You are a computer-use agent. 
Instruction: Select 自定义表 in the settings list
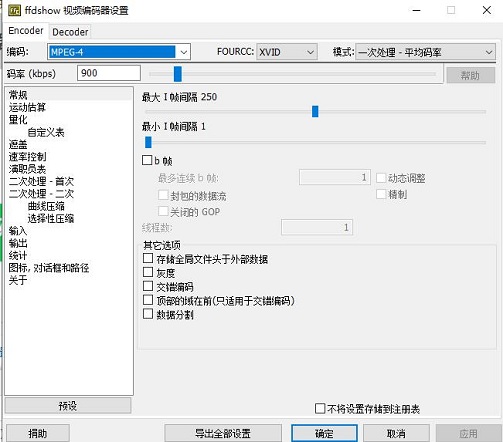tap(46, 132)
